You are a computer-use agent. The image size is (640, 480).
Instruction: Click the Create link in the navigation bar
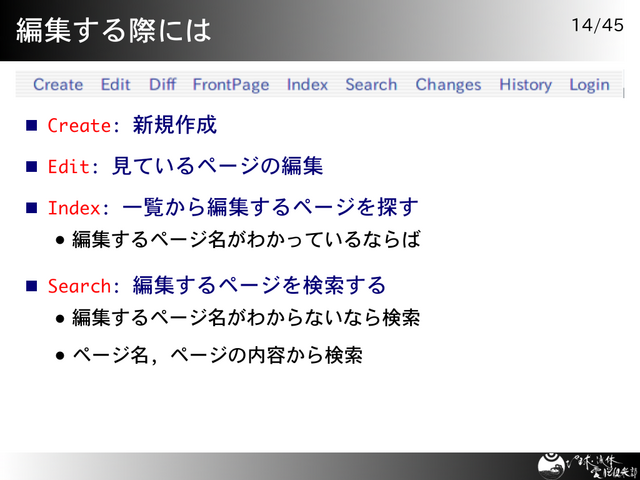[58, 85]
